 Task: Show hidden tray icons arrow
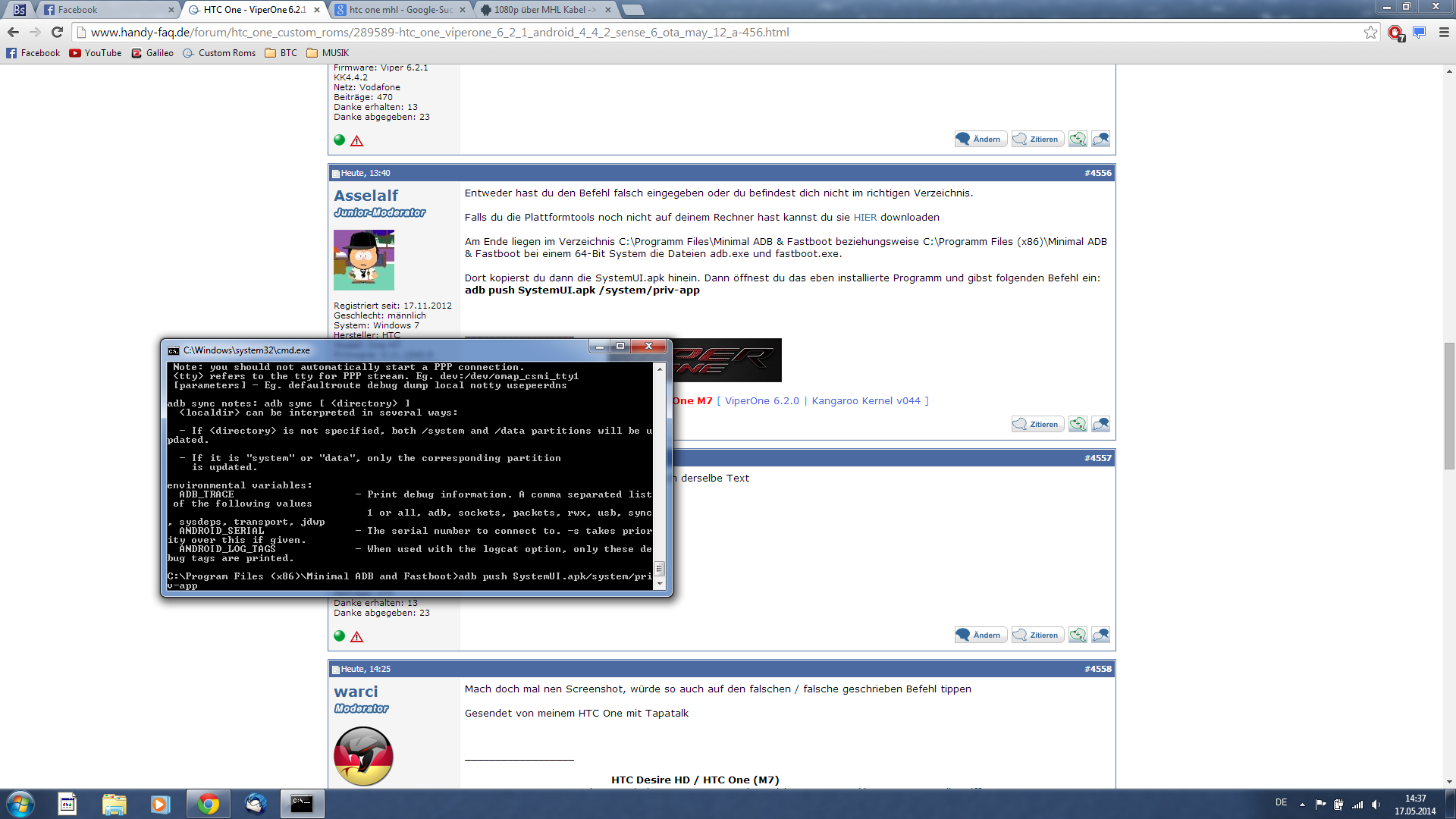[1302, 805]
